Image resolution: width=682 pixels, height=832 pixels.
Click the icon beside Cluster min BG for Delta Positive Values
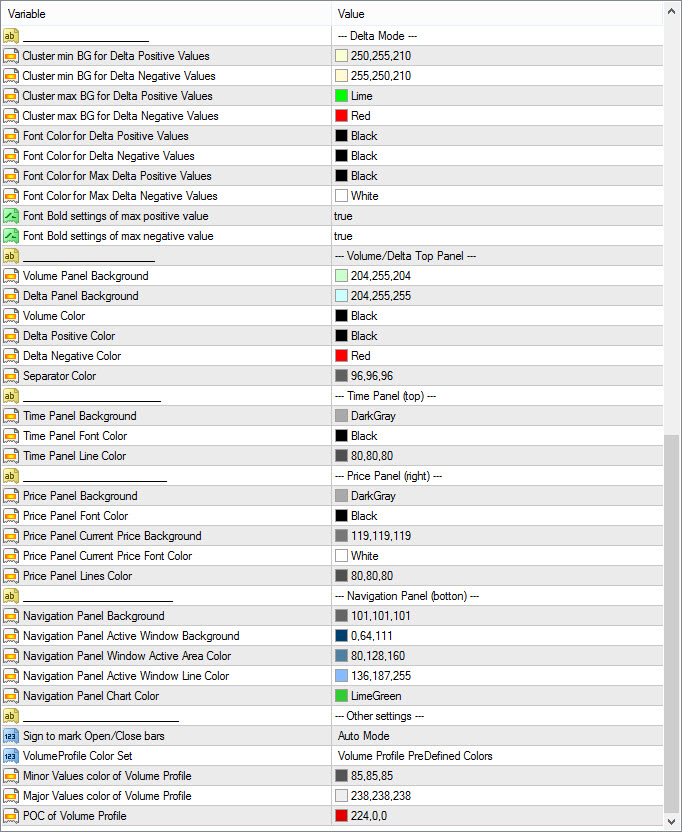pyautogui.click(x=10, y=56)
